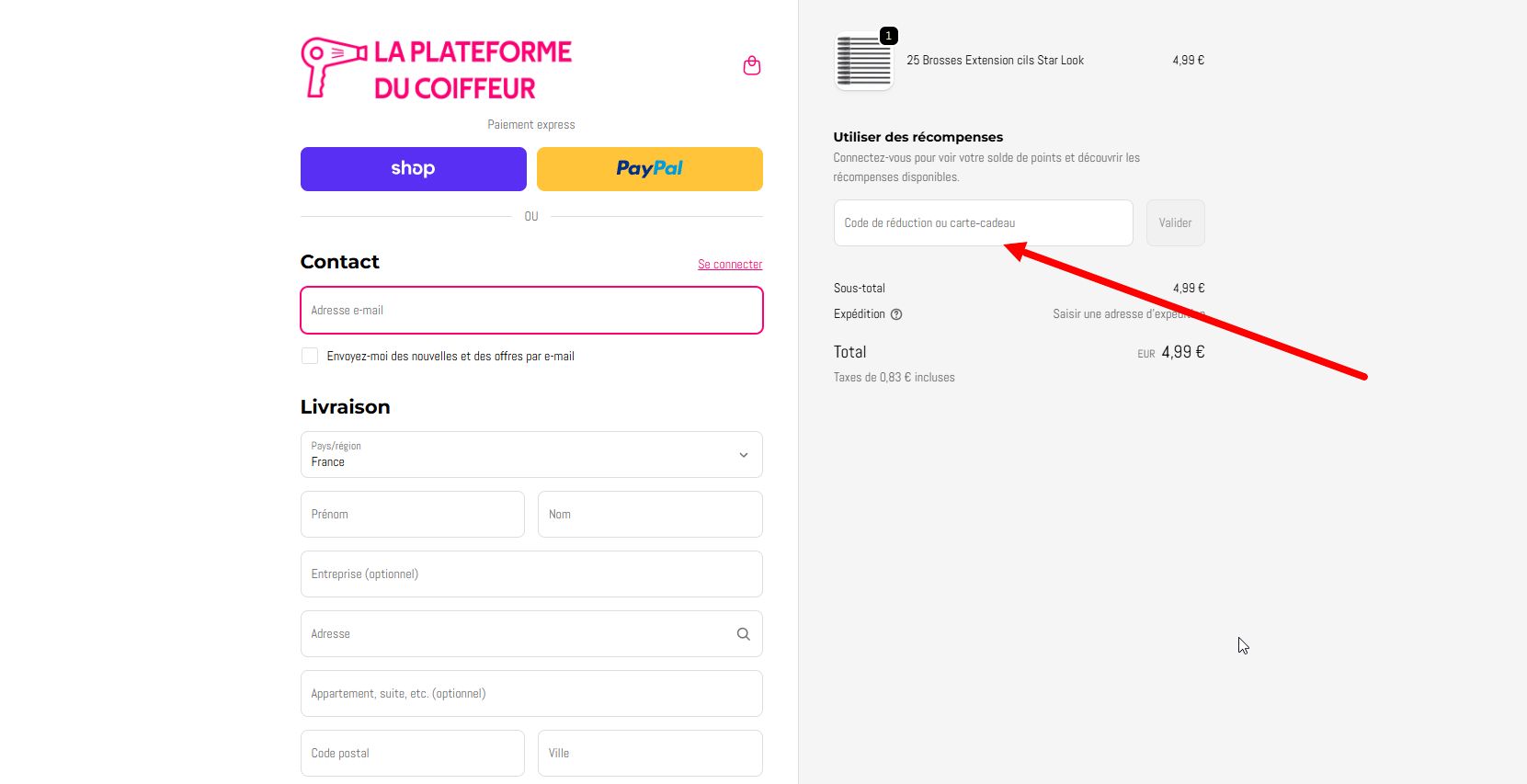Click the Se connecter link
1527x784 pixels.
point(730,265)
